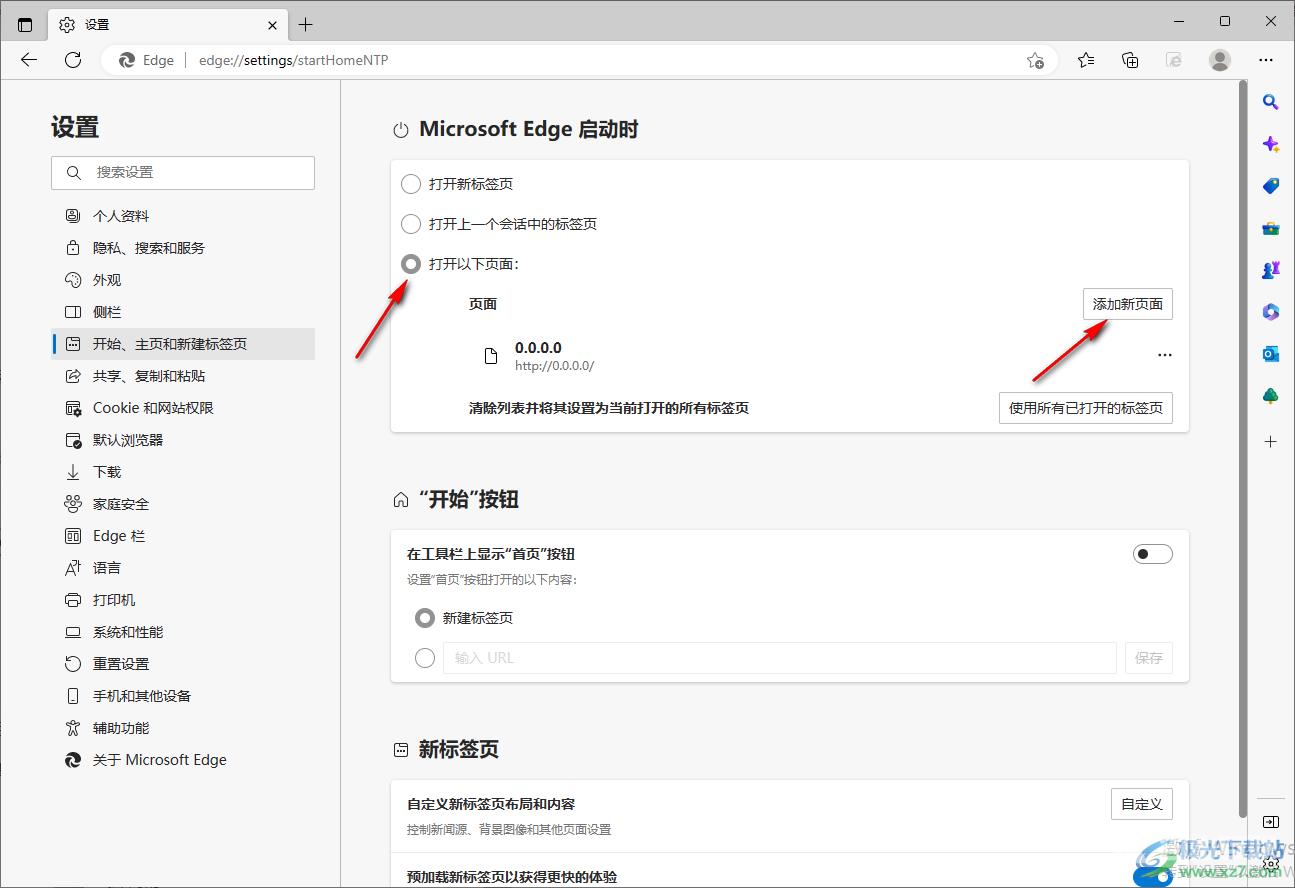
Task: Open sidebar Search icon
Action: (x=1270, y=101)
